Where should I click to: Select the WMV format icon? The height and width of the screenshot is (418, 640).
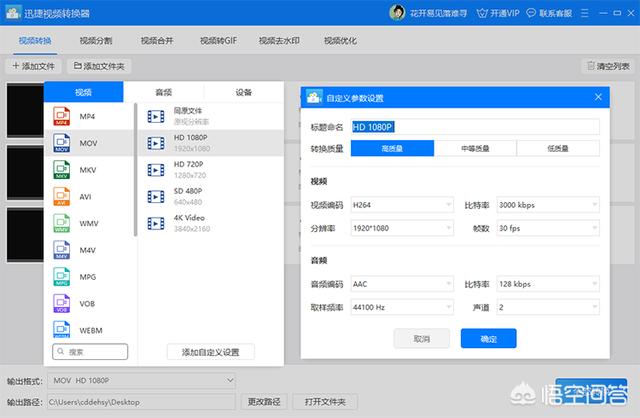[60, 224]
